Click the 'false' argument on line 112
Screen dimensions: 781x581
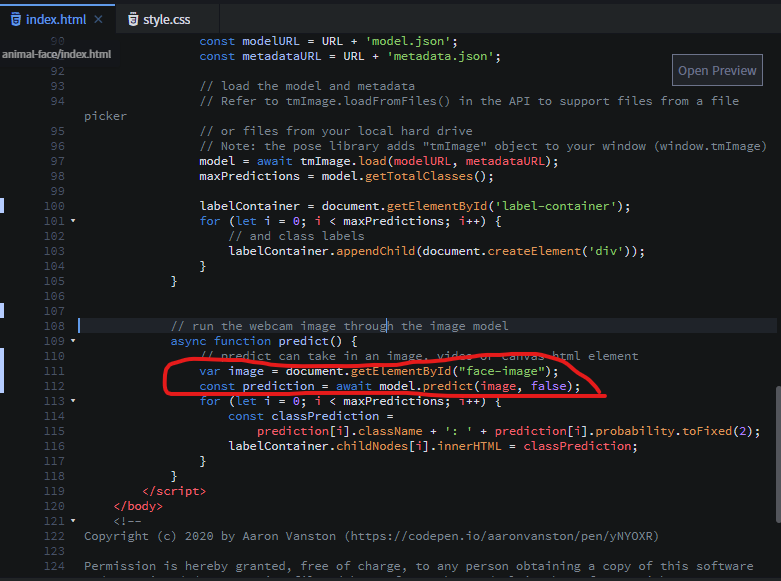[x=548, y=386]
